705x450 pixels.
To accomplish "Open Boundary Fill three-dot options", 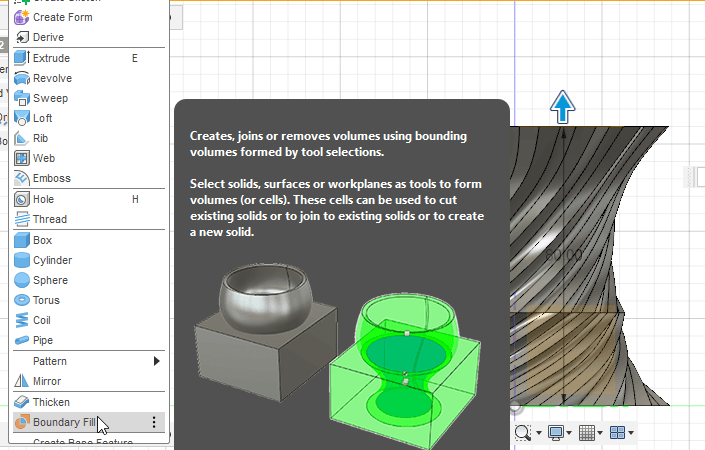I will (x=153, y=422).
